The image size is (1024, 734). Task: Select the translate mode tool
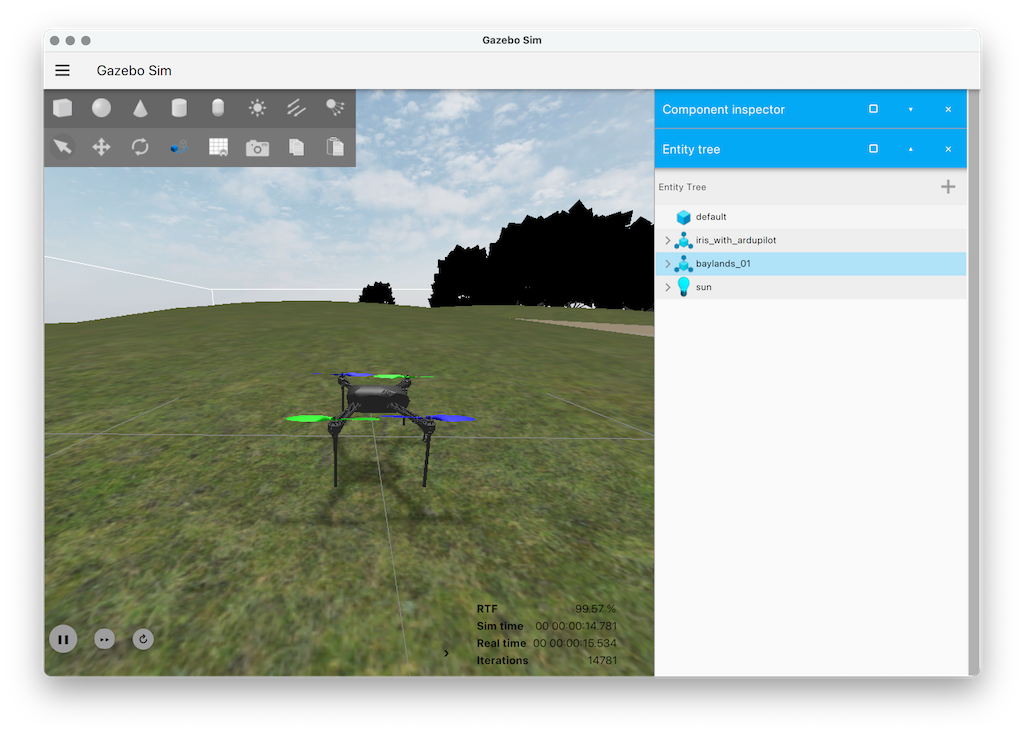point(101,146)
